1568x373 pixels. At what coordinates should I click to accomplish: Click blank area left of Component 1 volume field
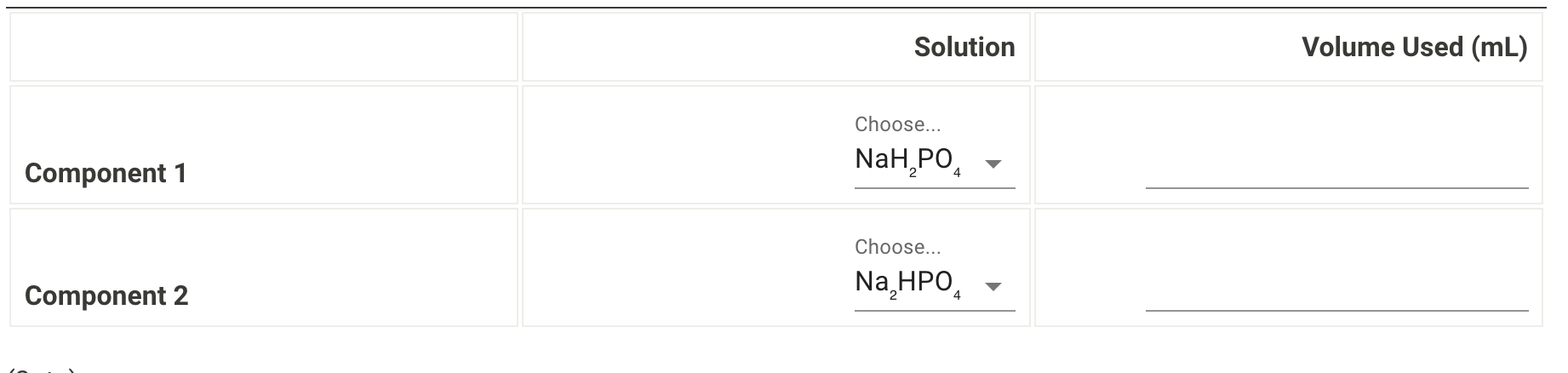pos(1090,145)
